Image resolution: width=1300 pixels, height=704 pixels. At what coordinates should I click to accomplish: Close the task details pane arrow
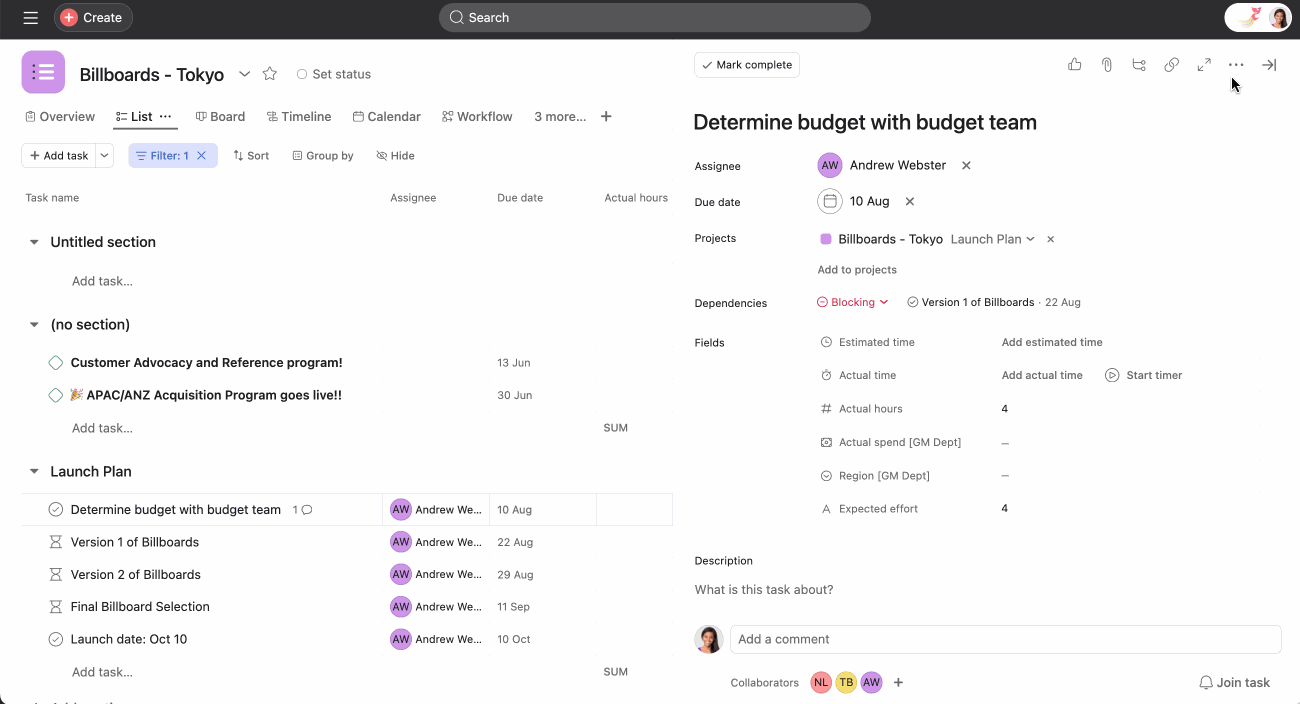tap(1268, 65)
